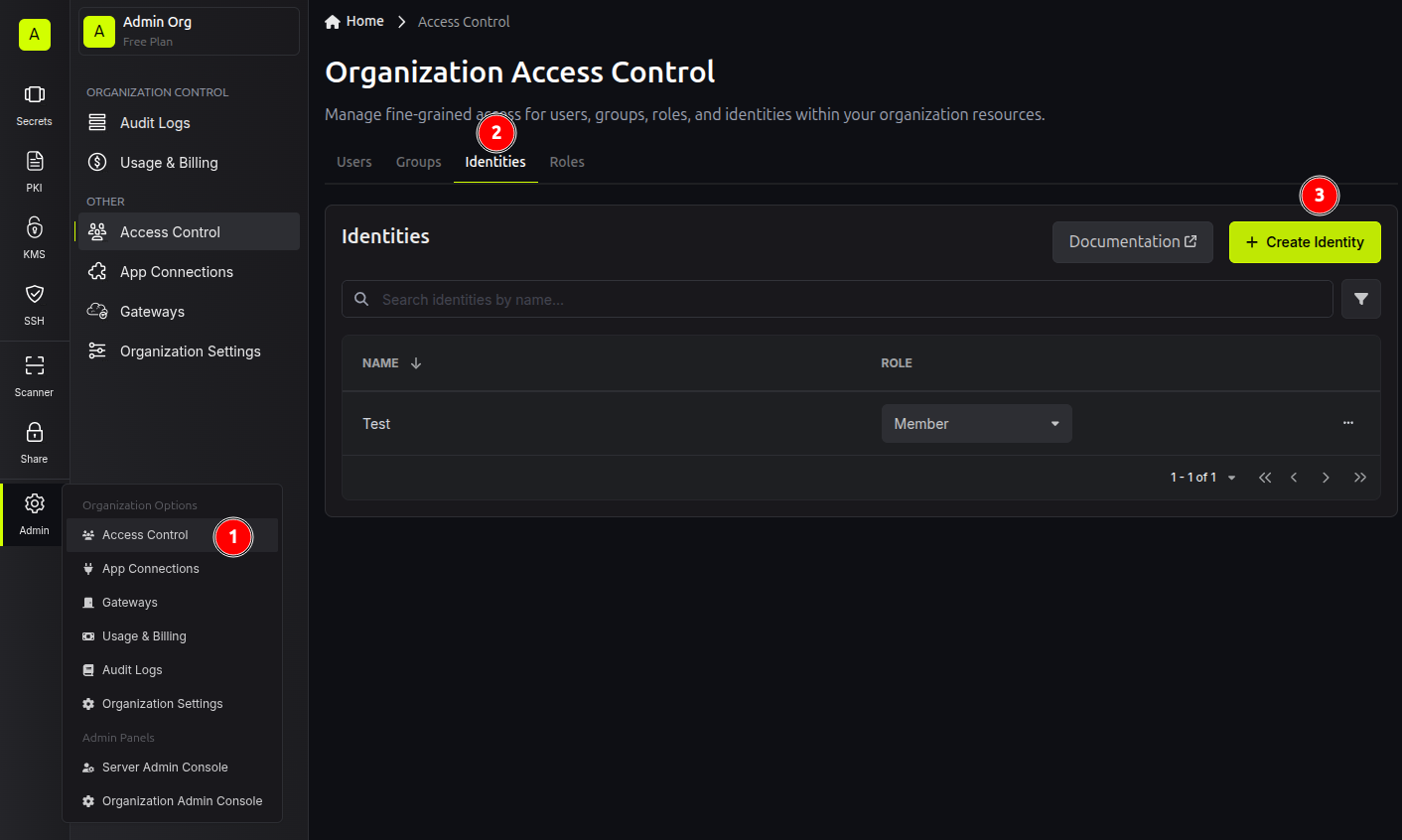The height and width of the screenshot is (840, 1402).
Task: Open the PKI section icon
Action: 35,161
